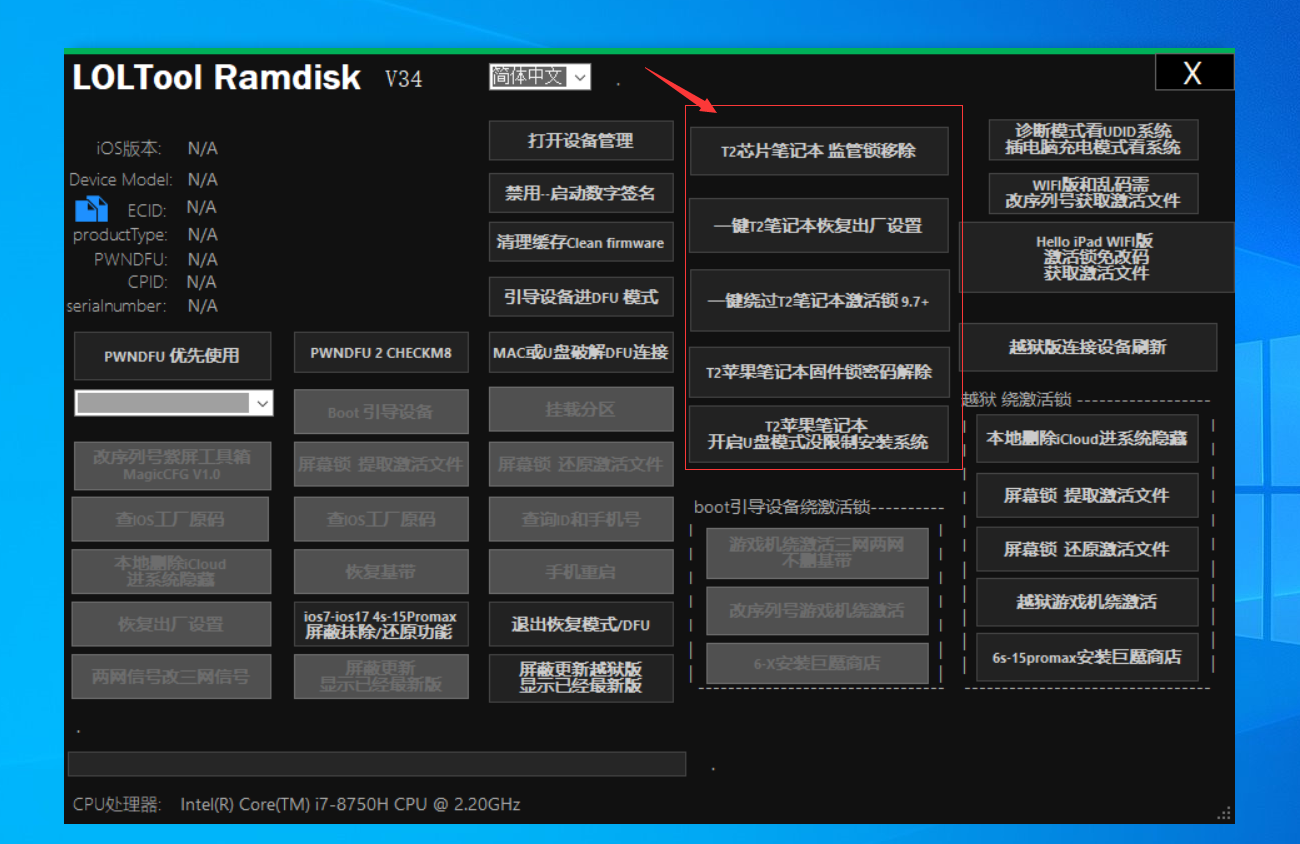
Task: Click PWNDFU 2 CHECKM8 button
Action: pos(381,353)
